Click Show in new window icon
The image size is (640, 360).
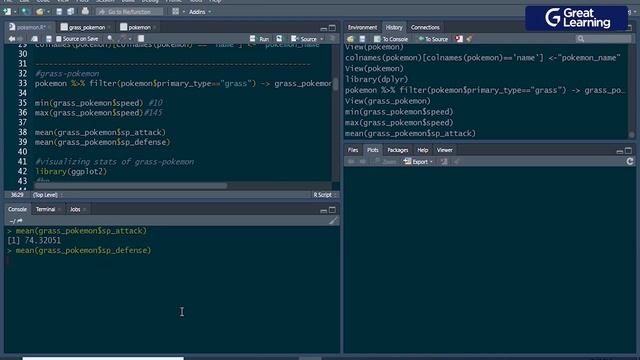pyautogui.click(x=34, y=39)
